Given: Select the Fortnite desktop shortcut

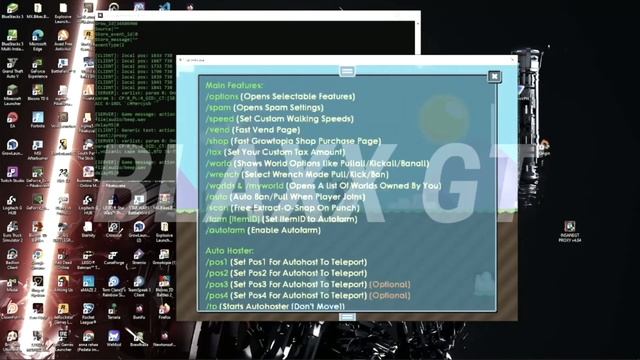Looking at the screenshot, I should (x=38, y=120).
